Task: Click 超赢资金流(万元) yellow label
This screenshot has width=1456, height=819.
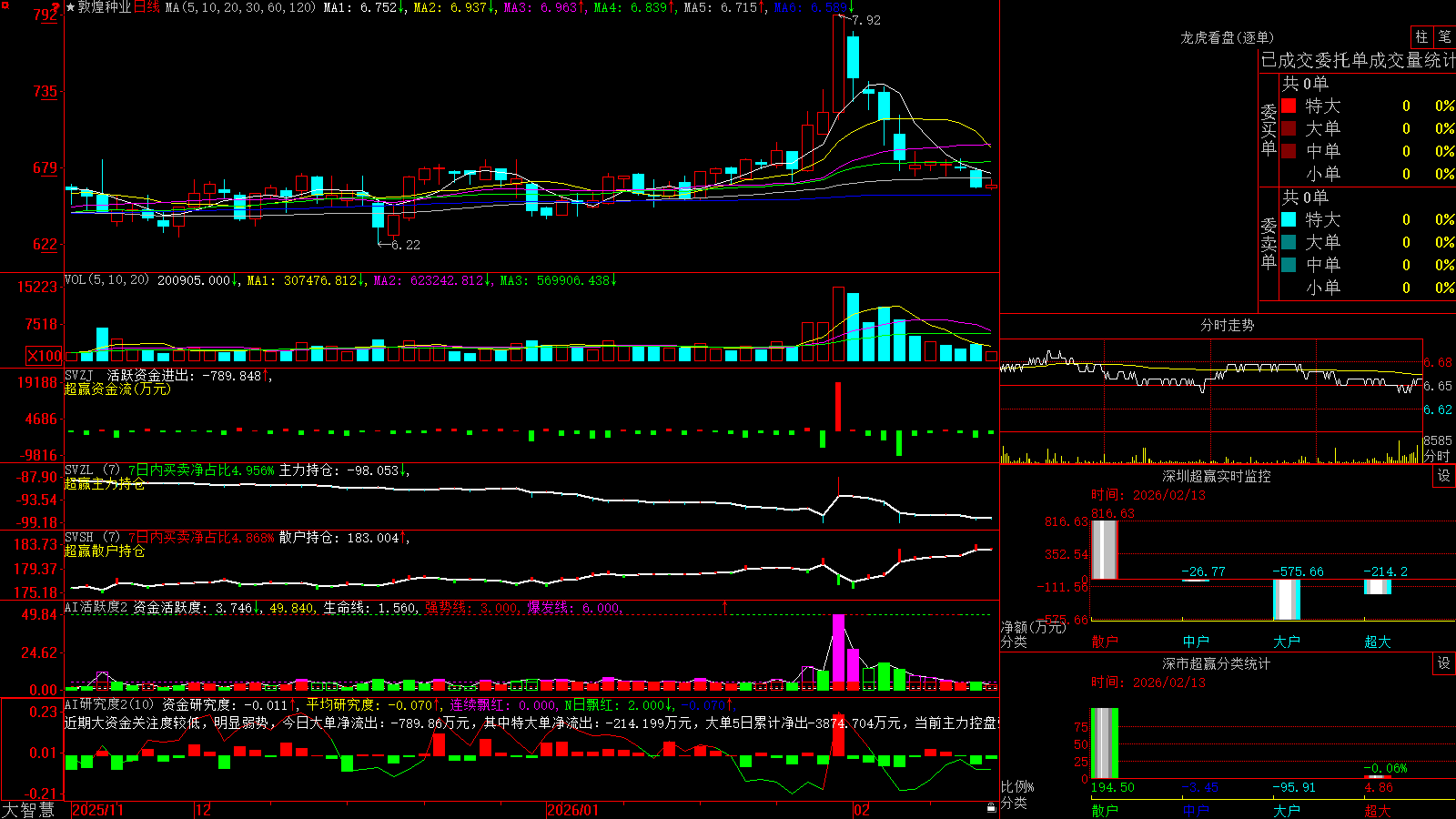Action: 117,389
